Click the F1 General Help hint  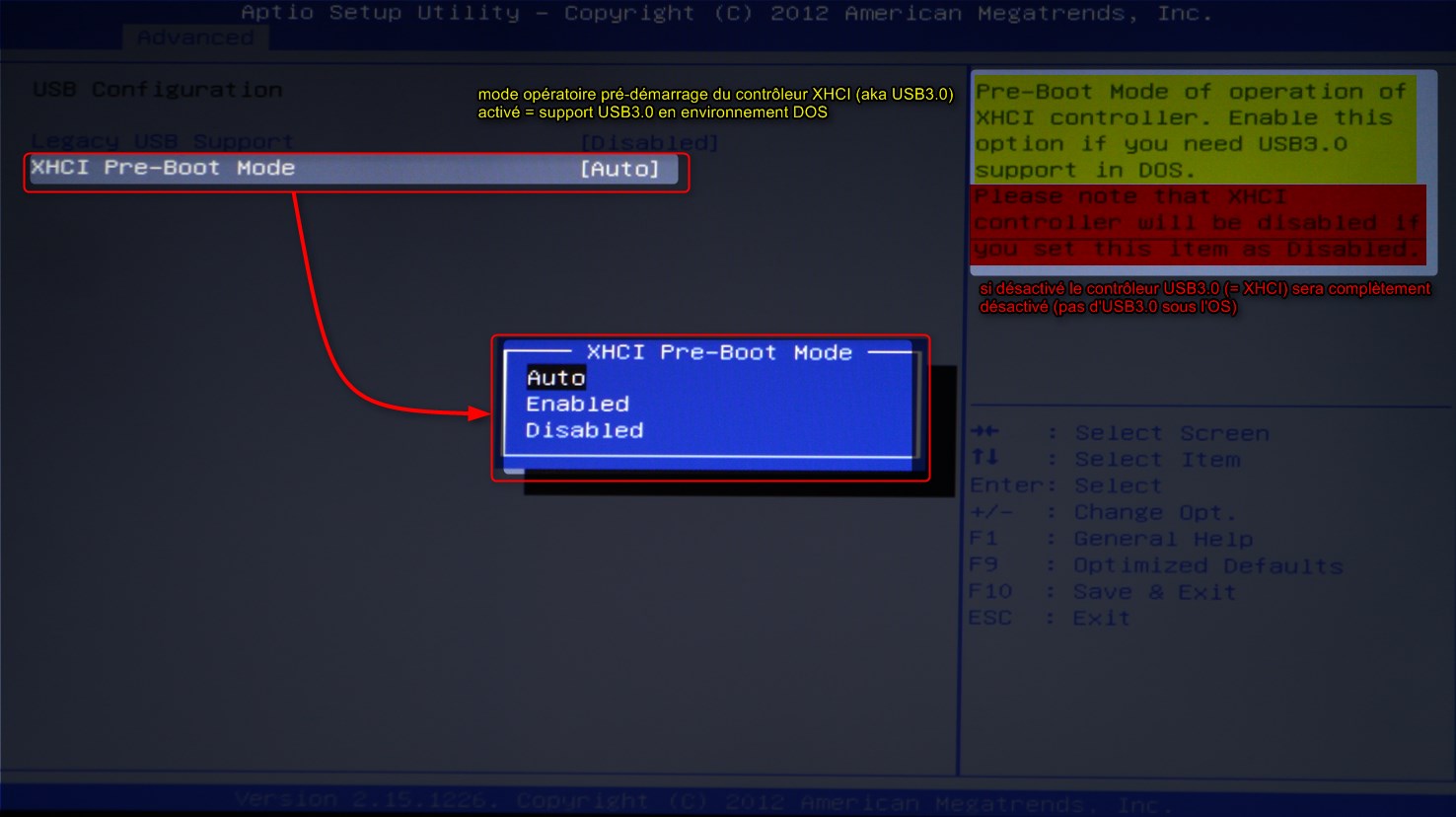point(1110,539)
